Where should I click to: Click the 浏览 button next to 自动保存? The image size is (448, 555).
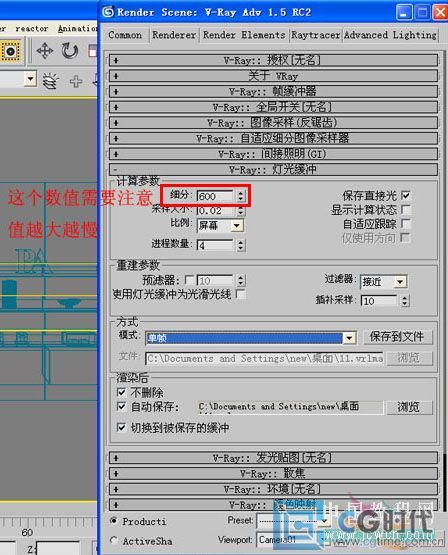(409, 407)
